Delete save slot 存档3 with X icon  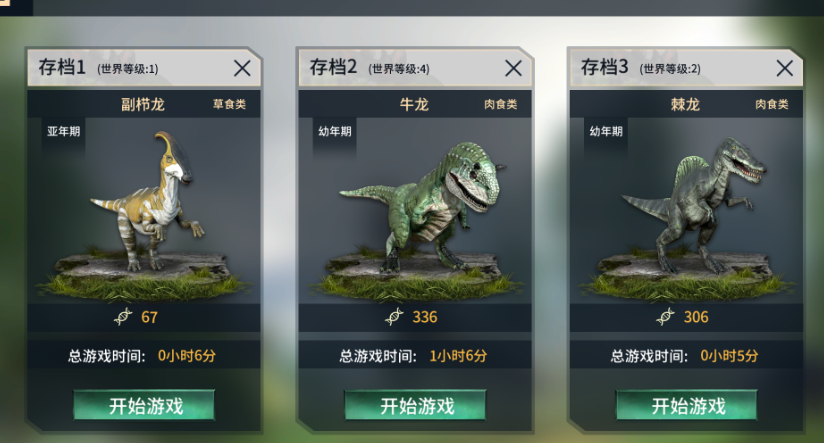pyautogui.click(x=785, y=68)
